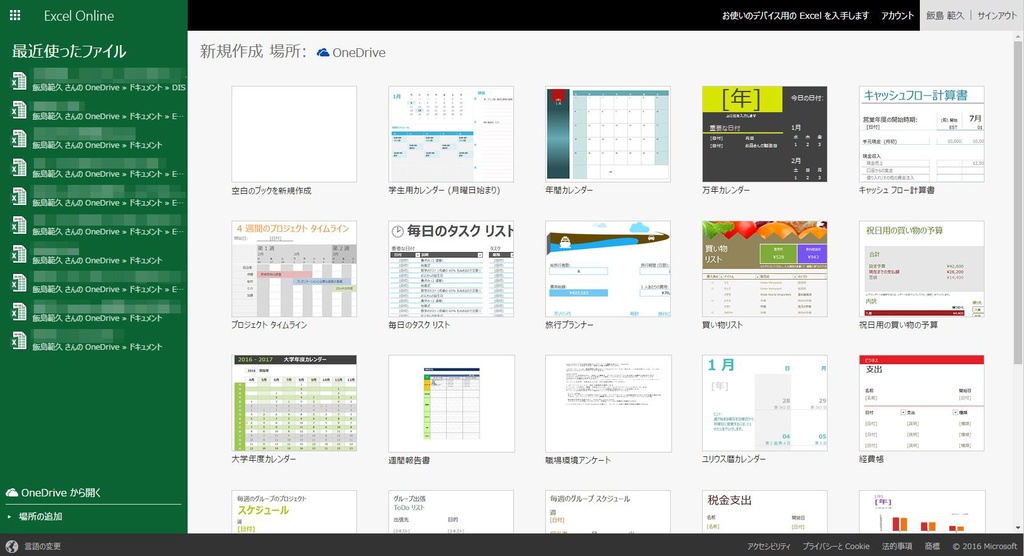Open the プライバシーと Cookie footer link

tap(836, 546)
